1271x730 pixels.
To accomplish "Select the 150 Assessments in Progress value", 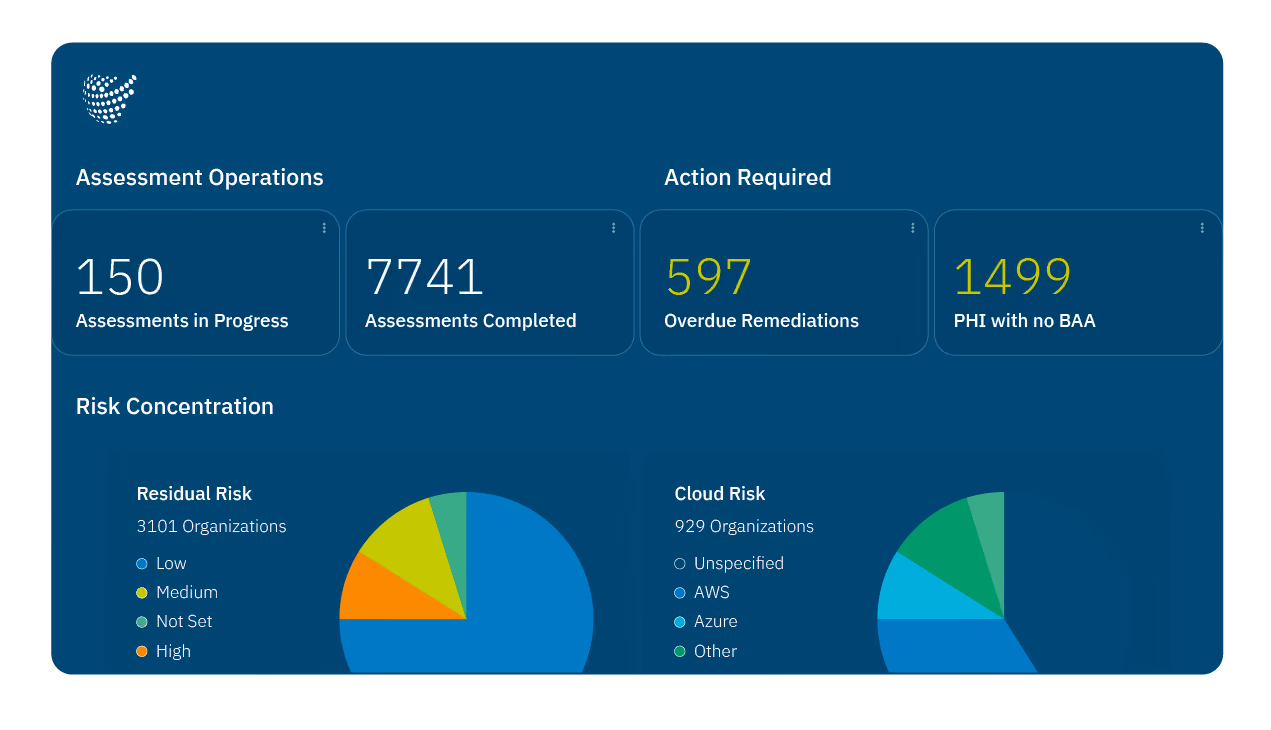I will tap(120, 277).
